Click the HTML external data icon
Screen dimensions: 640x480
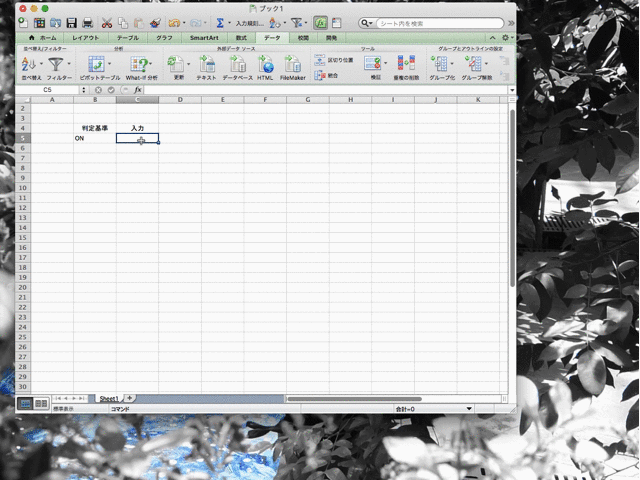click(265, 64)
